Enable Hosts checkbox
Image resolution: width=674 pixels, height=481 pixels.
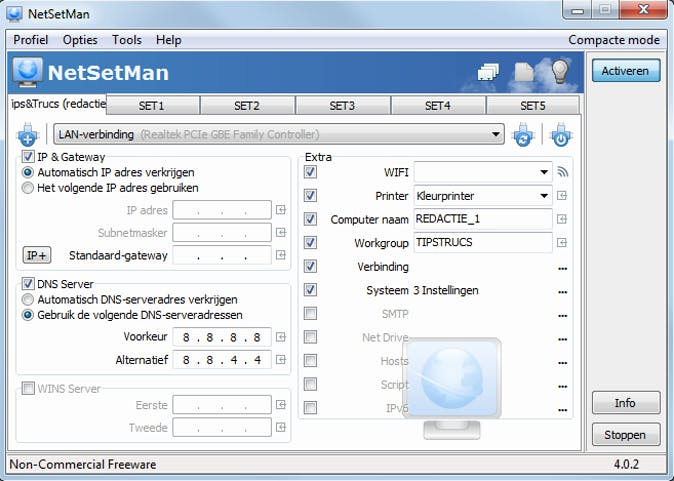[x=310, y=360]
